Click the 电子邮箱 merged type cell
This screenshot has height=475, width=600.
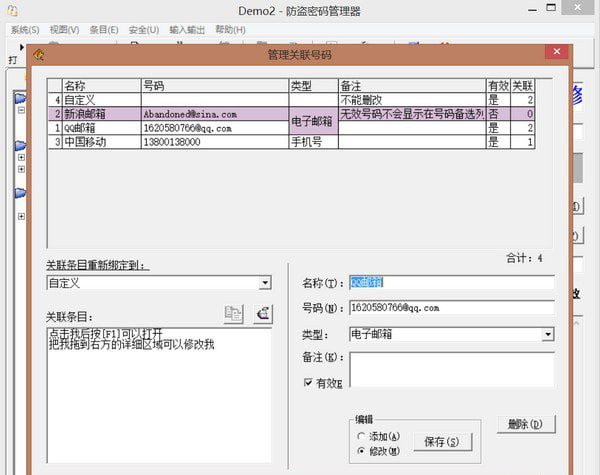313,121
